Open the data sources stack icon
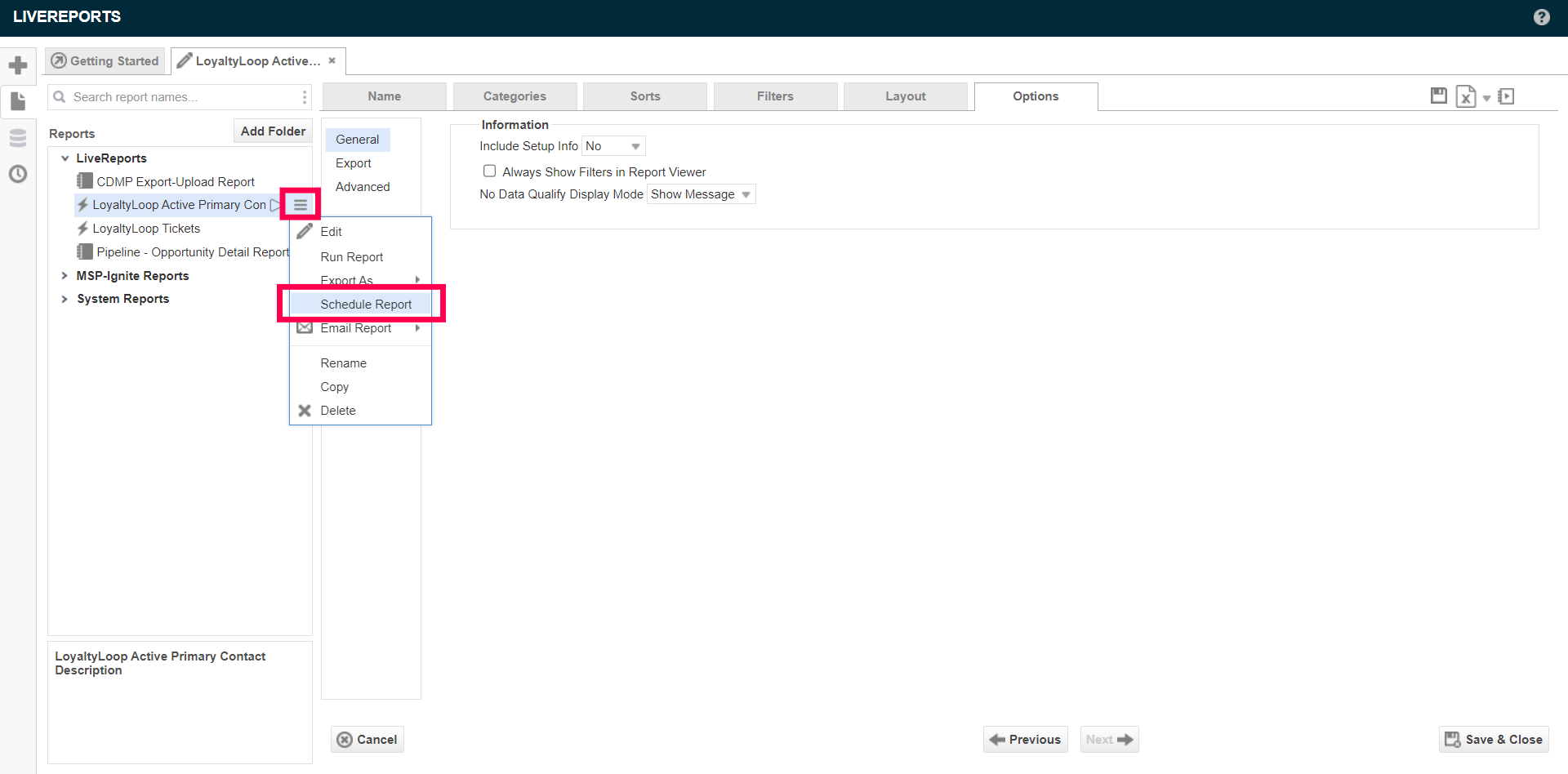 coord(18,138)
